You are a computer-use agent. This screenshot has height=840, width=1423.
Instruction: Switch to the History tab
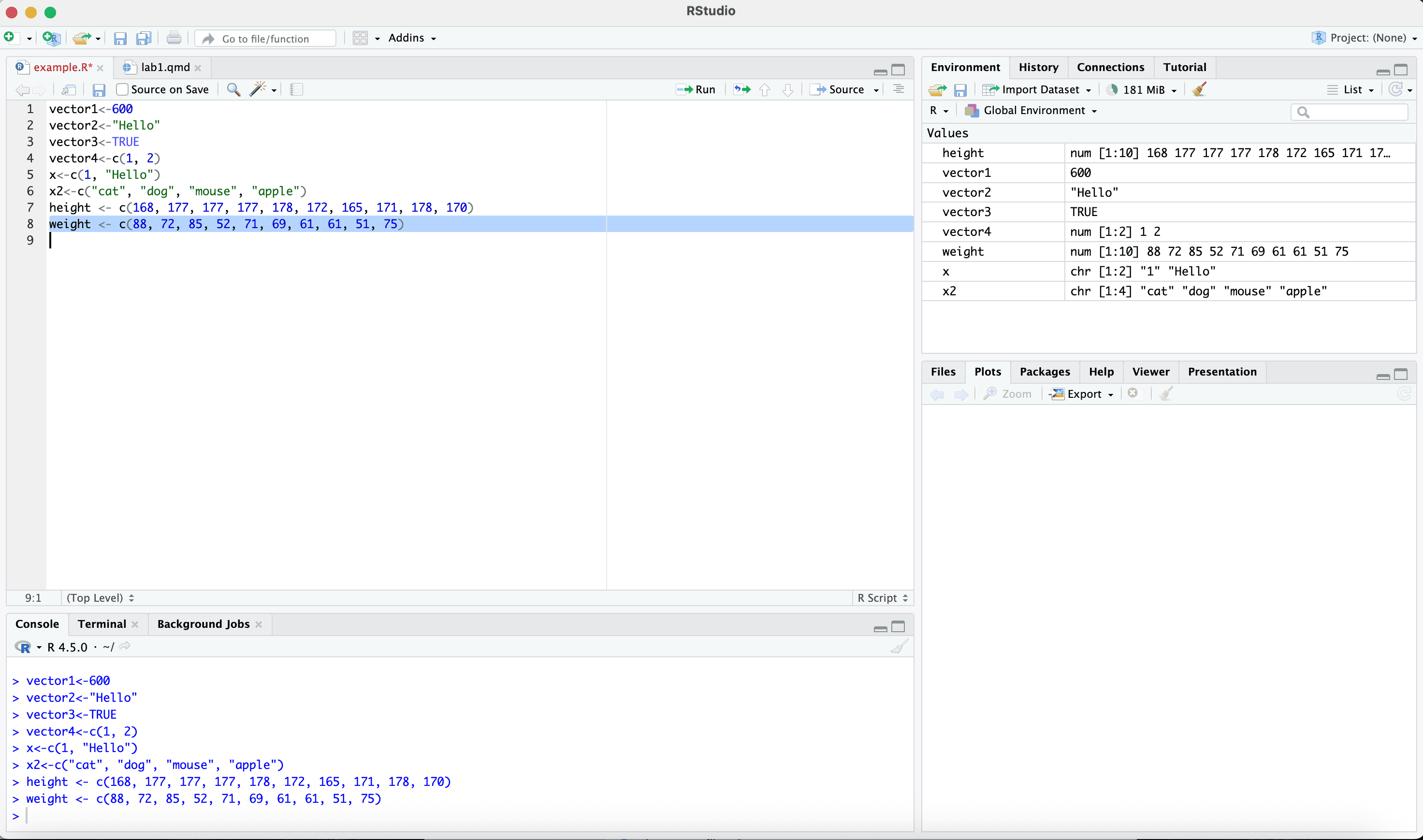coord(1038,67)
